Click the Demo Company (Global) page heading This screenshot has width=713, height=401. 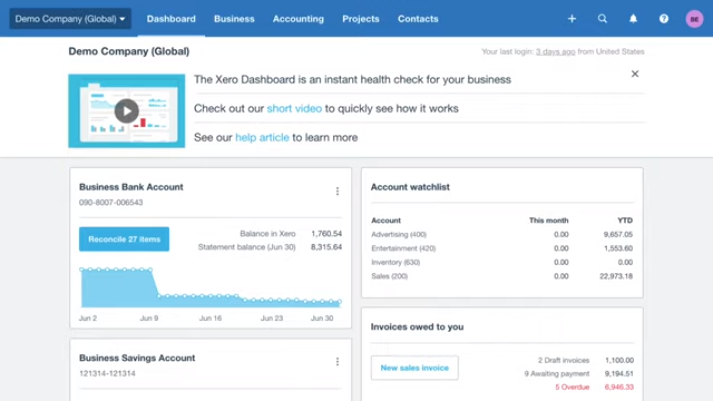point(129,51)
